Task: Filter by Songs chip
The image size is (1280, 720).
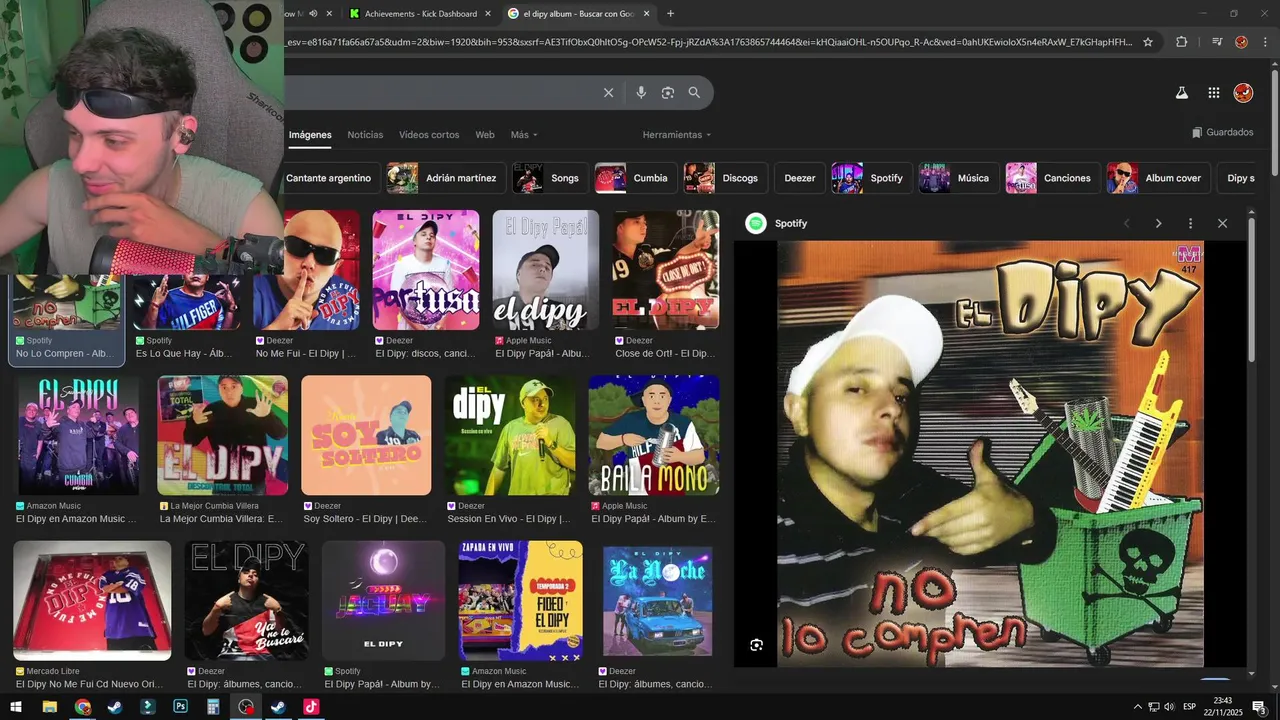Action: (549, 178)
